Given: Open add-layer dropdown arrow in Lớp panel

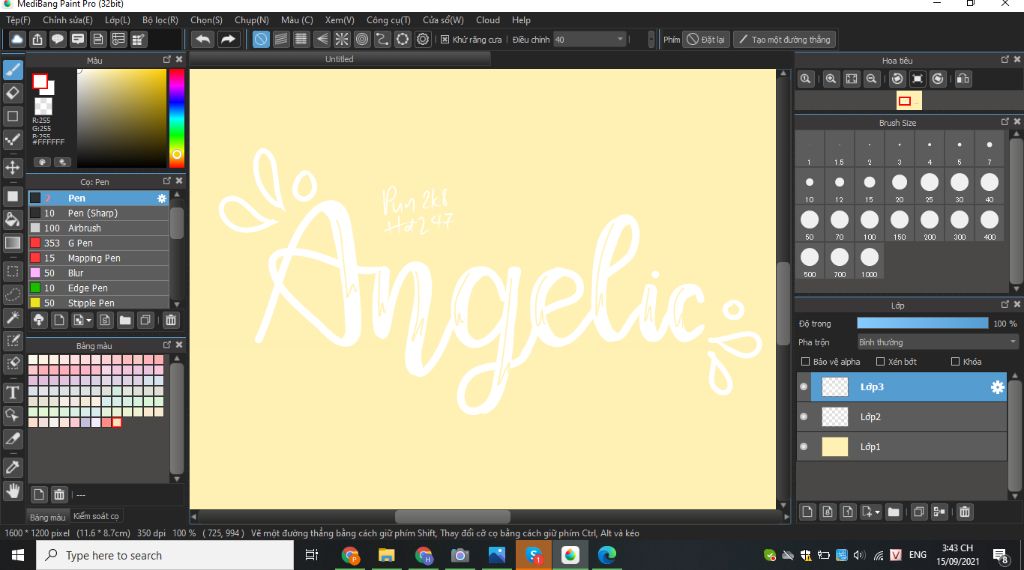Looking at the screenshot, I should (877, 513).
